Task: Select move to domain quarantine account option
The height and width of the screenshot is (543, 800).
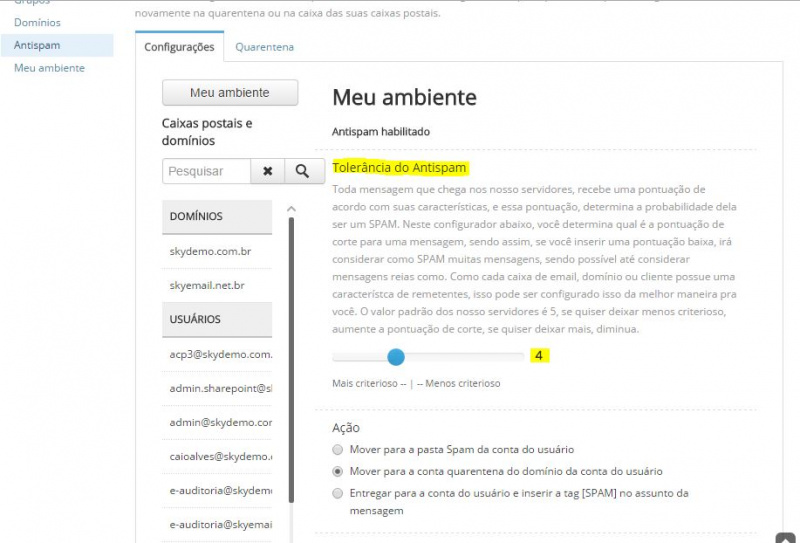Action: [x=337, y=472]
